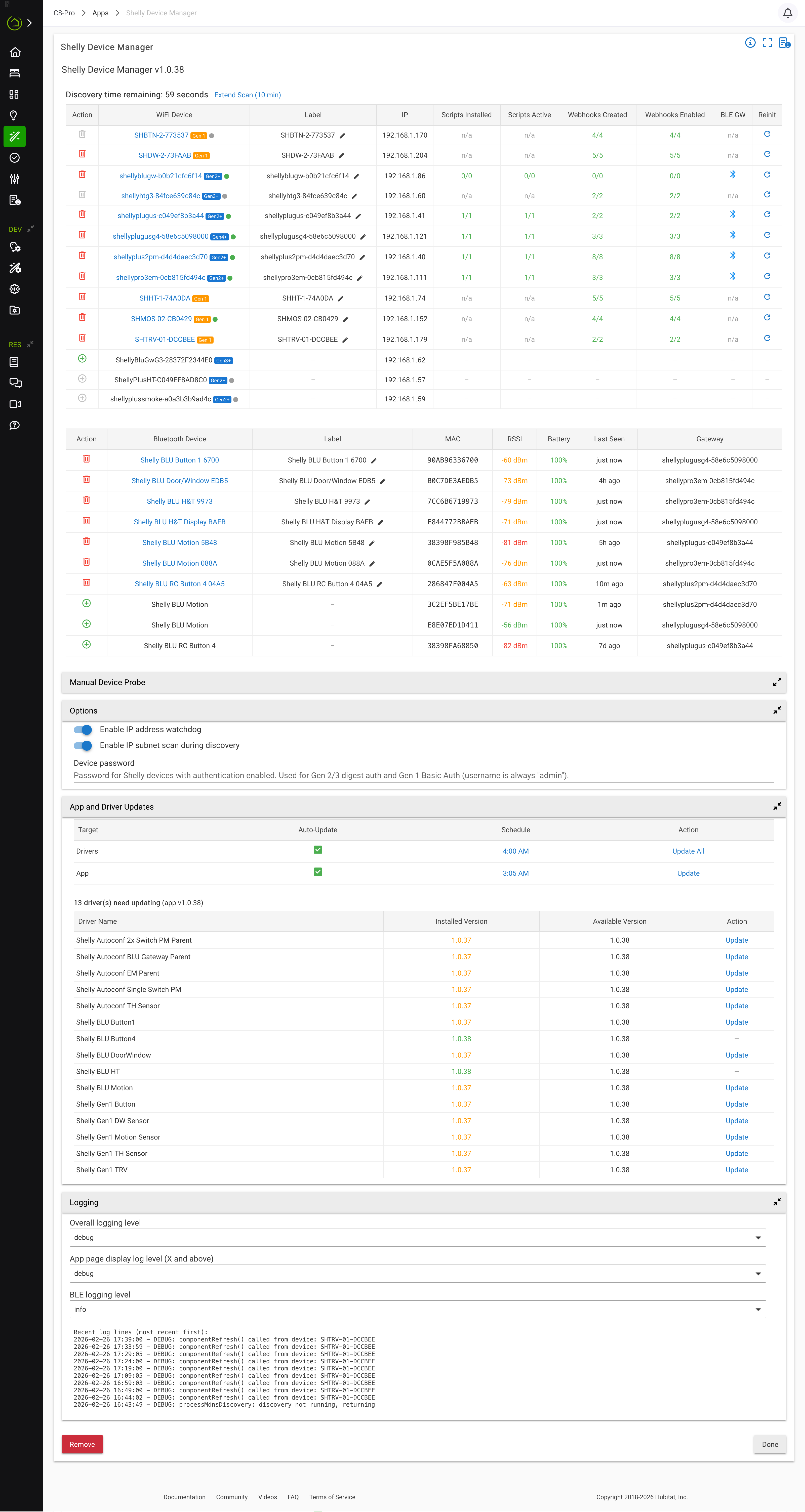This screenshot has height=1512, width=805.
Task: Expand the Manual Device Probe section
Action: tap(777, 682)
